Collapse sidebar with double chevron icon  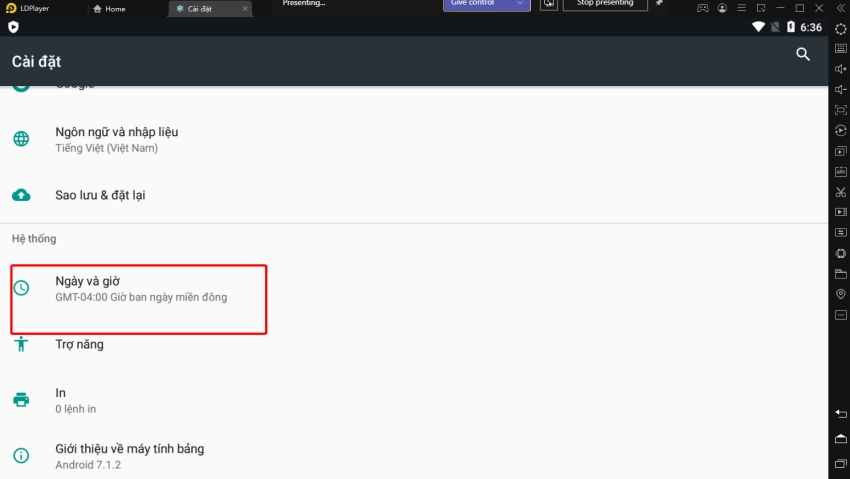(840, 8)
